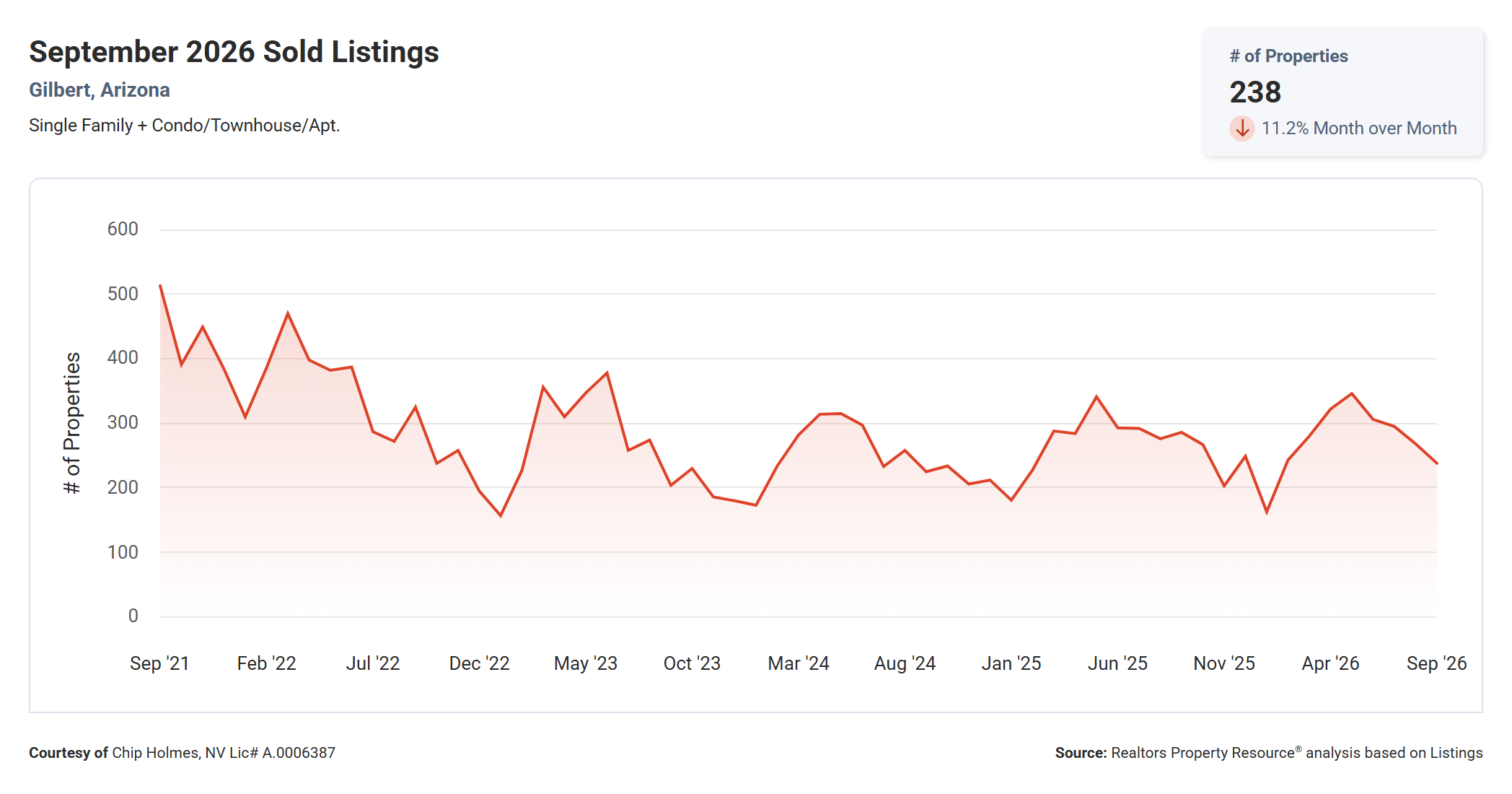The width and height of the screenshot is (1512, 794).
Task: Click the y-axis label 200
Action: (x=123, y=487)
